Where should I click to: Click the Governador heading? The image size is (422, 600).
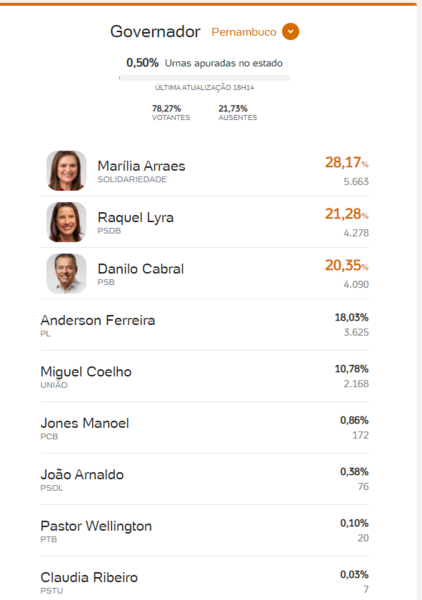pyautogui.click(x=155, y=31)
